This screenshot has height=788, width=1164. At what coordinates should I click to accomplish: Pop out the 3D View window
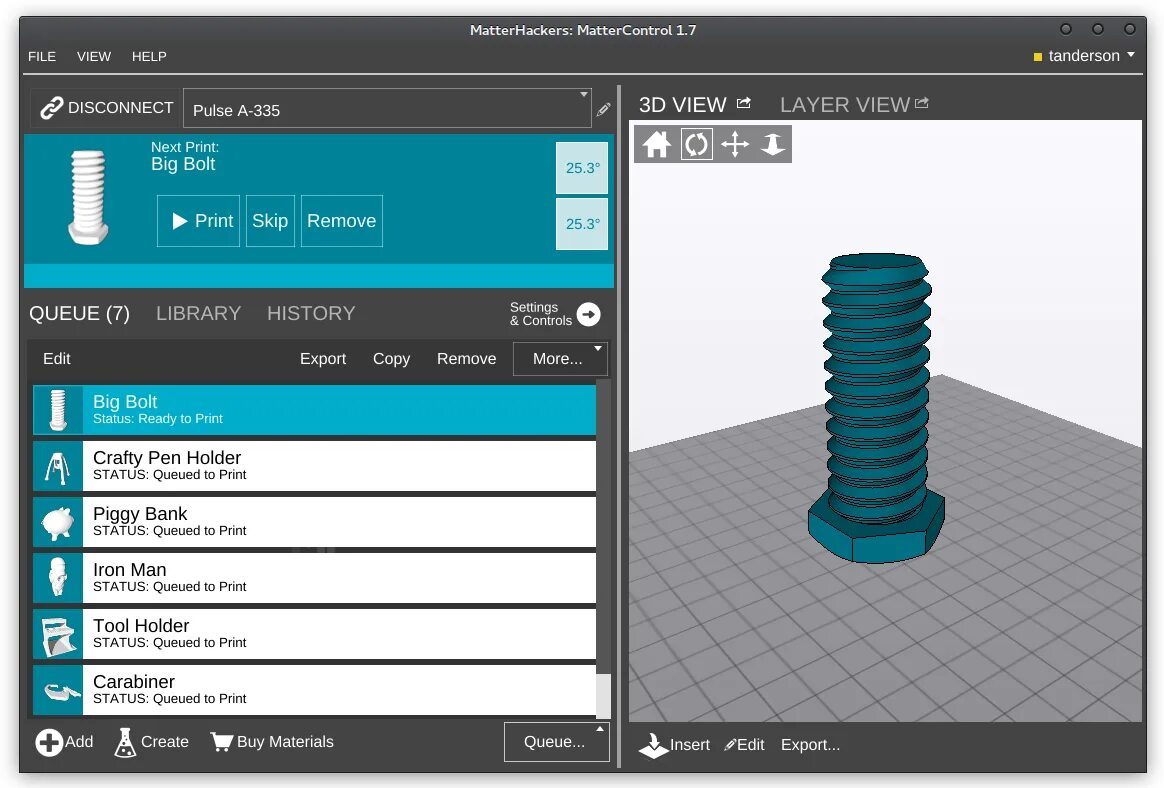pos(744,103)
